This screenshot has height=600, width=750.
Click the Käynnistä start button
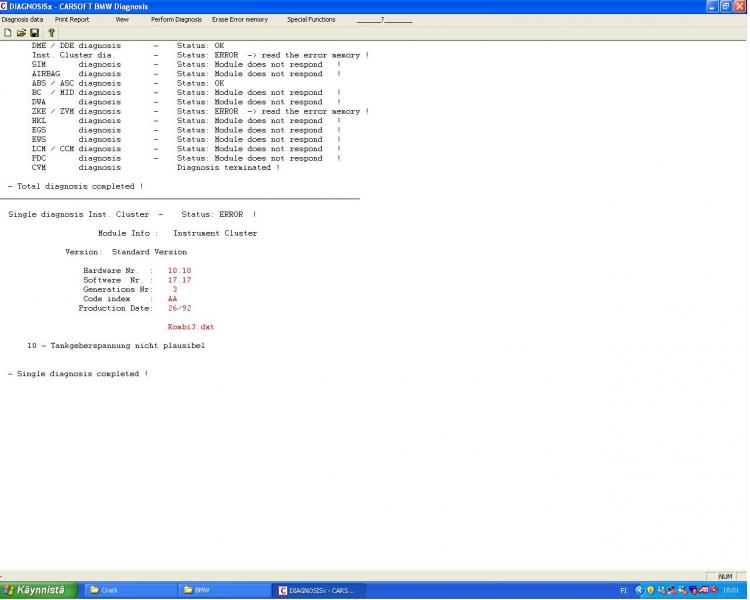38,590
